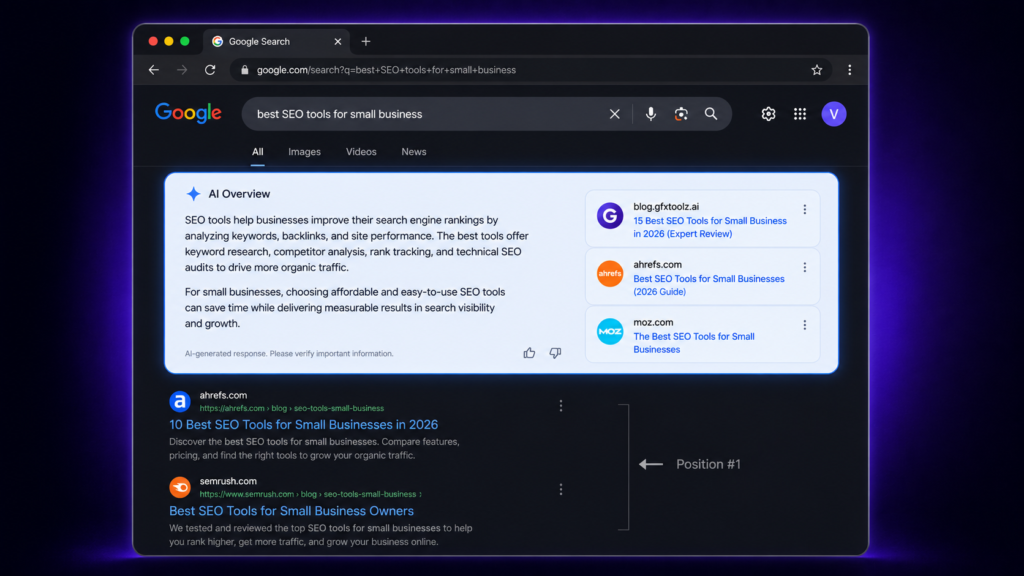Click the magnifying glass search button
The height and width of the screenshot is (576, 1024).
711,114
